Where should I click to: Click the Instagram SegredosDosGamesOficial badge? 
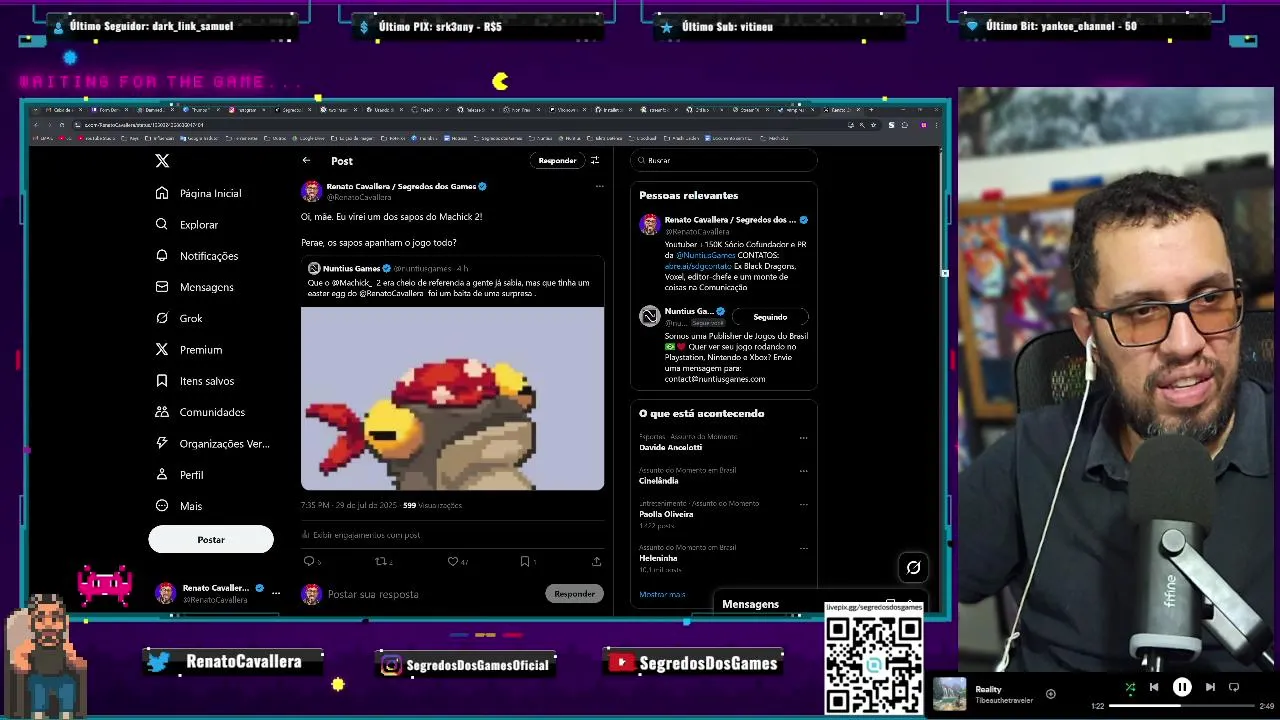pyautogui.click(x=464, y=664)
